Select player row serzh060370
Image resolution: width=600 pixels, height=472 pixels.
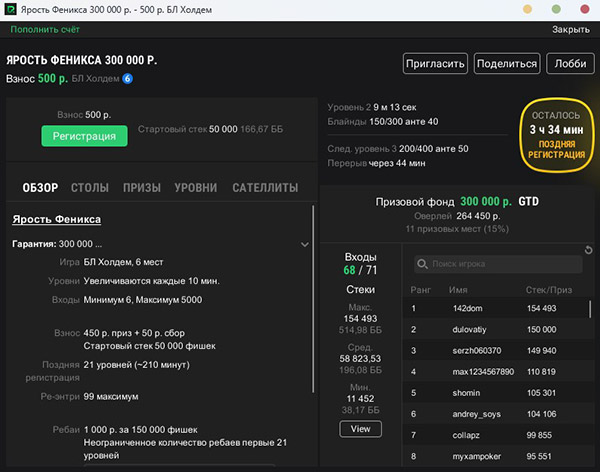(496, 350)
